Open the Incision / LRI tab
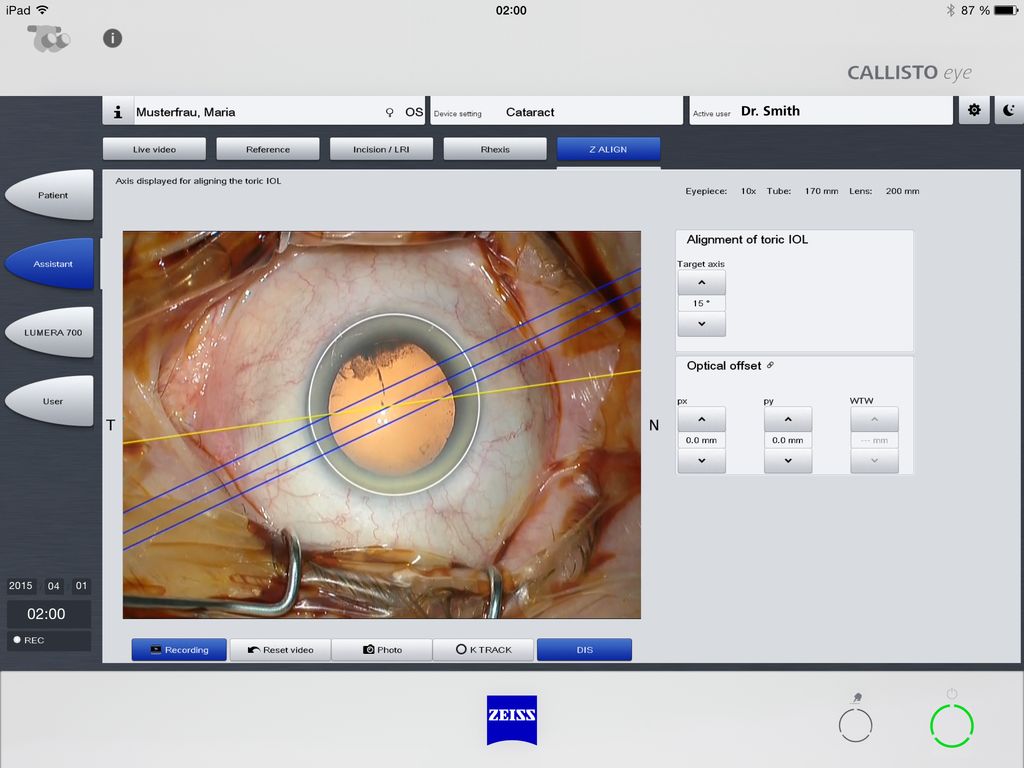1024x768 pixels. (381, 148)
